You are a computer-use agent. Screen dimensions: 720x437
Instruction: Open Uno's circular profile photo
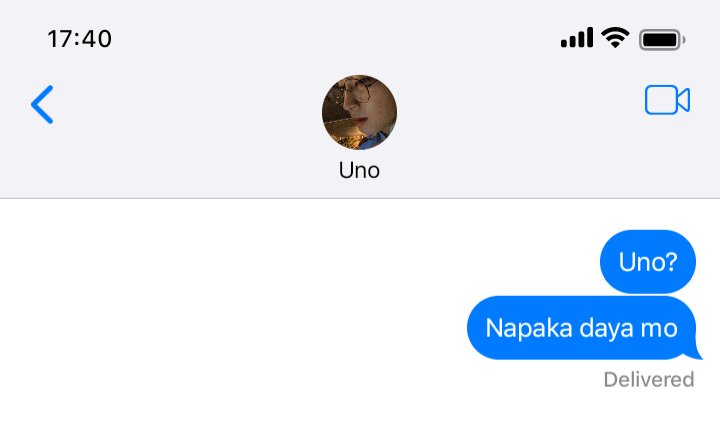pos(359,112)
